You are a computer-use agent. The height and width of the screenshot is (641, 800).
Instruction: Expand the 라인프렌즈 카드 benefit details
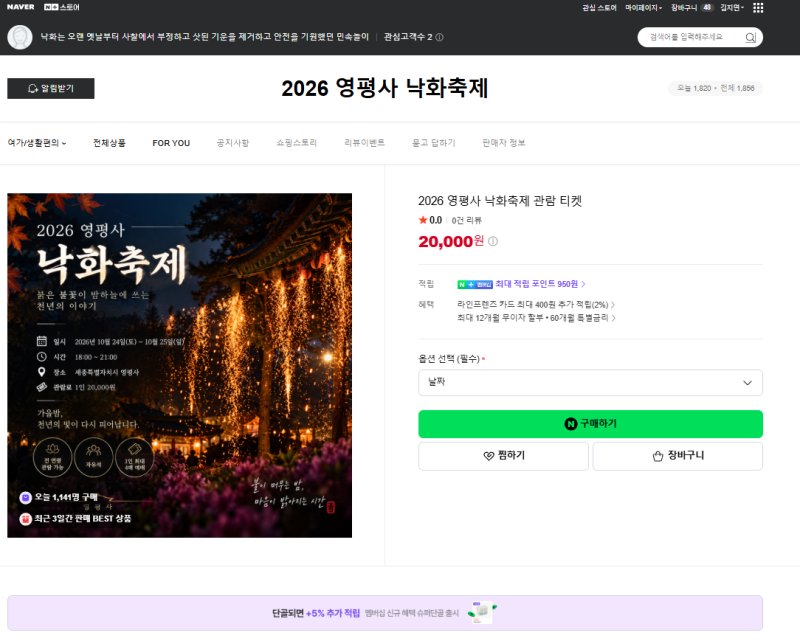(x=536, y=305)
